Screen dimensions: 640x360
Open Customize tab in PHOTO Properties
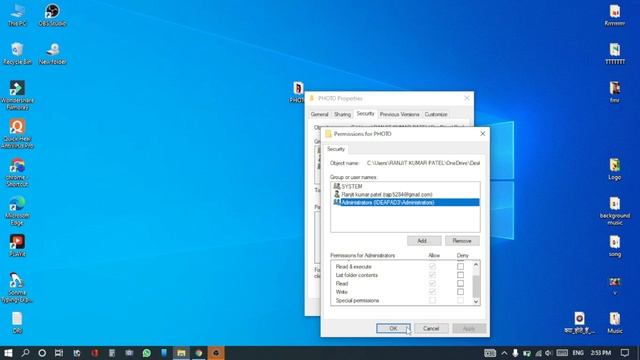tap(436, 114)
